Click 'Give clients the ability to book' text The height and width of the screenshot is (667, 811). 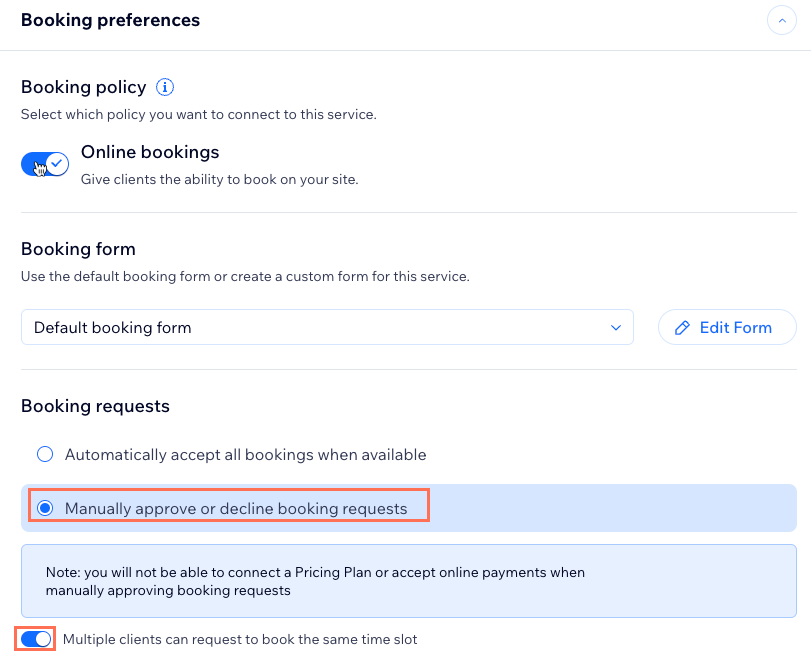tap(219, 179)
